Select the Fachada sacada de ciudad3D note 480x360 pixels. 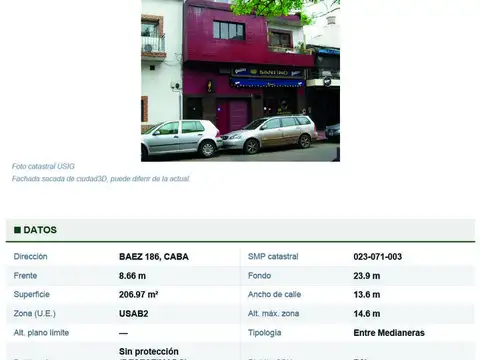[x=101, y=179]
